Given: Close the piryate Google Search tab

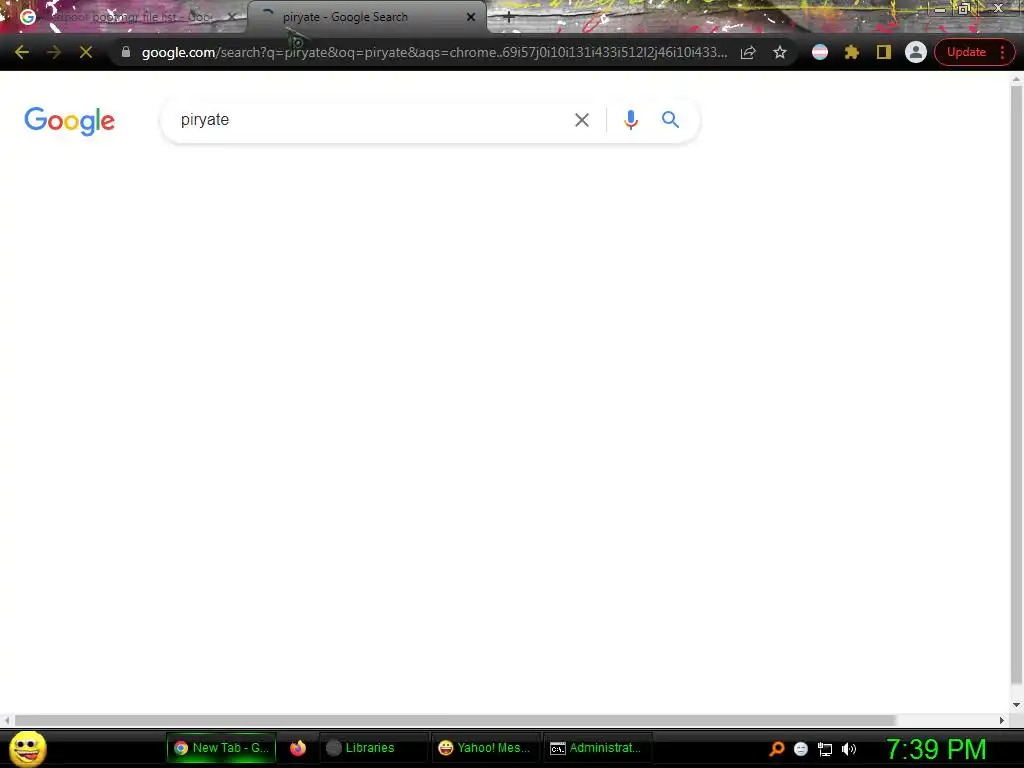Looking at the screenshot, I should coord(471,18).
